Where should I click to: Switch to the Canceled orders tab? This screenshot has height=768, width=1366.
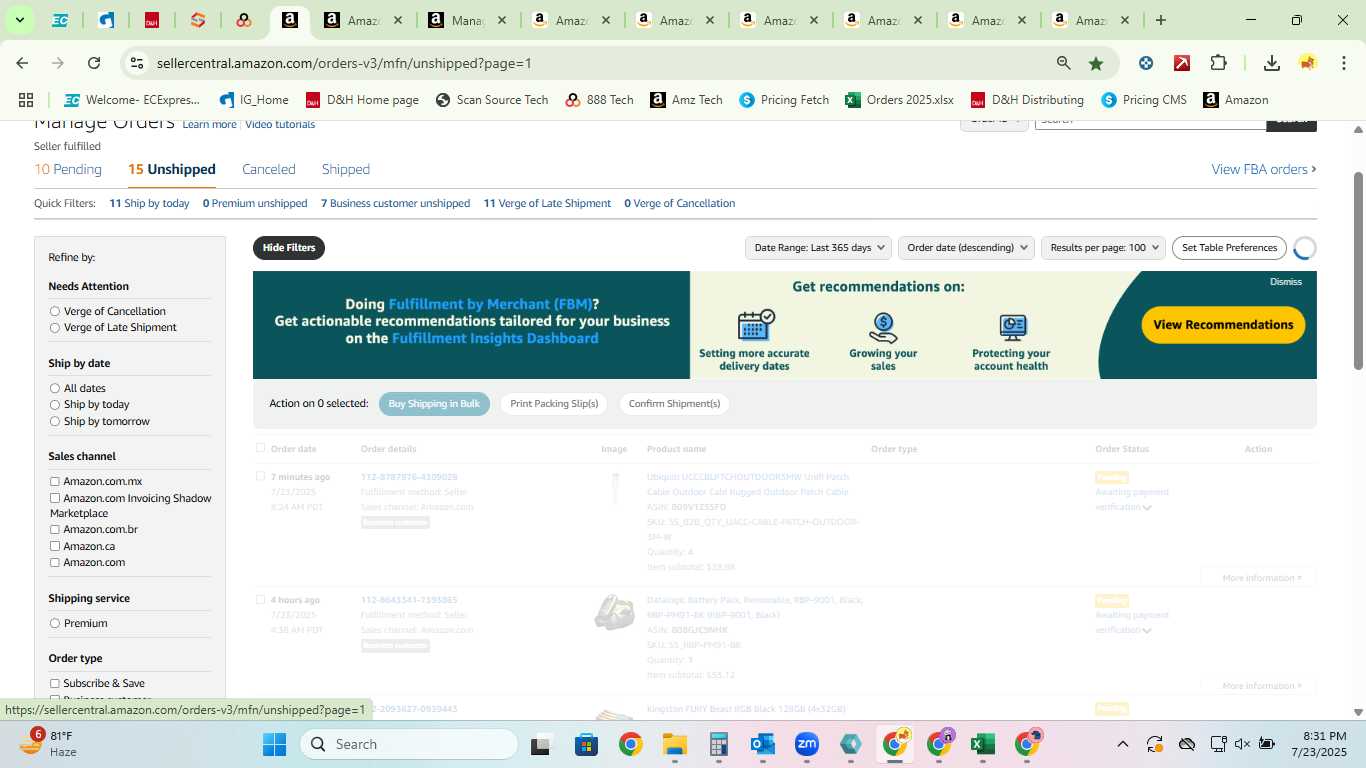pyautogui.click(x=269, y=169)
